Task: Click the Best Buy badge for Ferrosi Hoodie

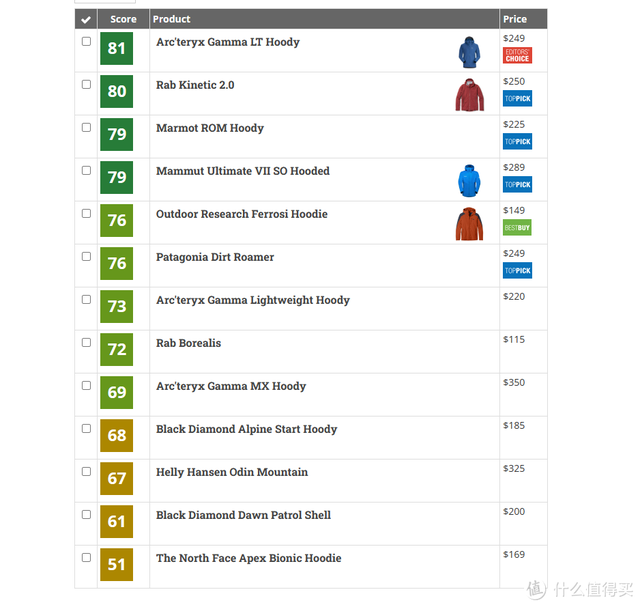Action: pos(517,227)
